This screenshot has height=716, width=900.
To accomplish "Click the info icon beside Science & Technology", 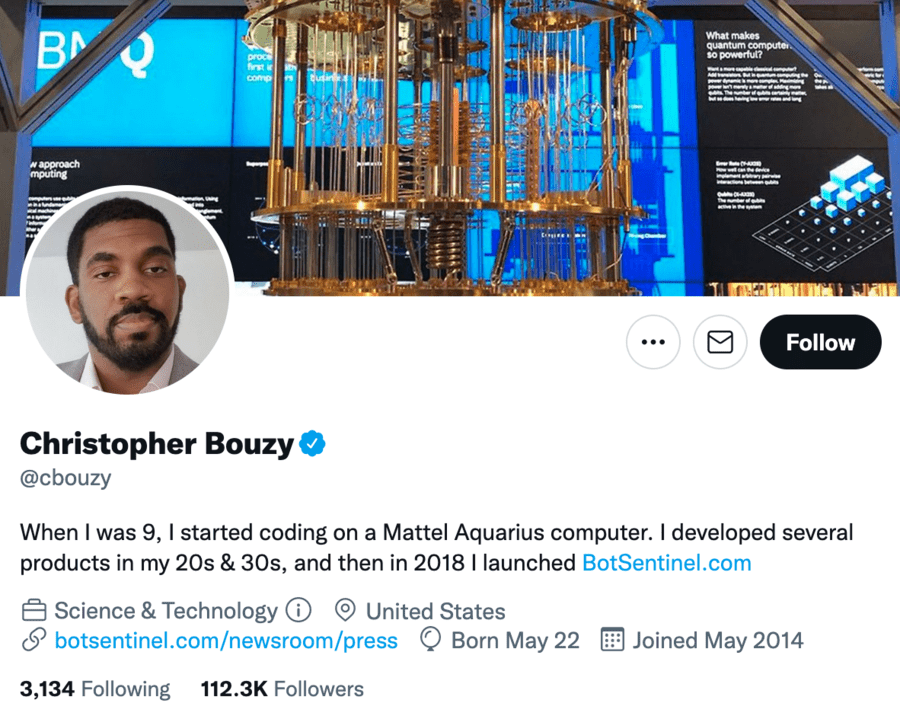I will (x=298, y=611).
